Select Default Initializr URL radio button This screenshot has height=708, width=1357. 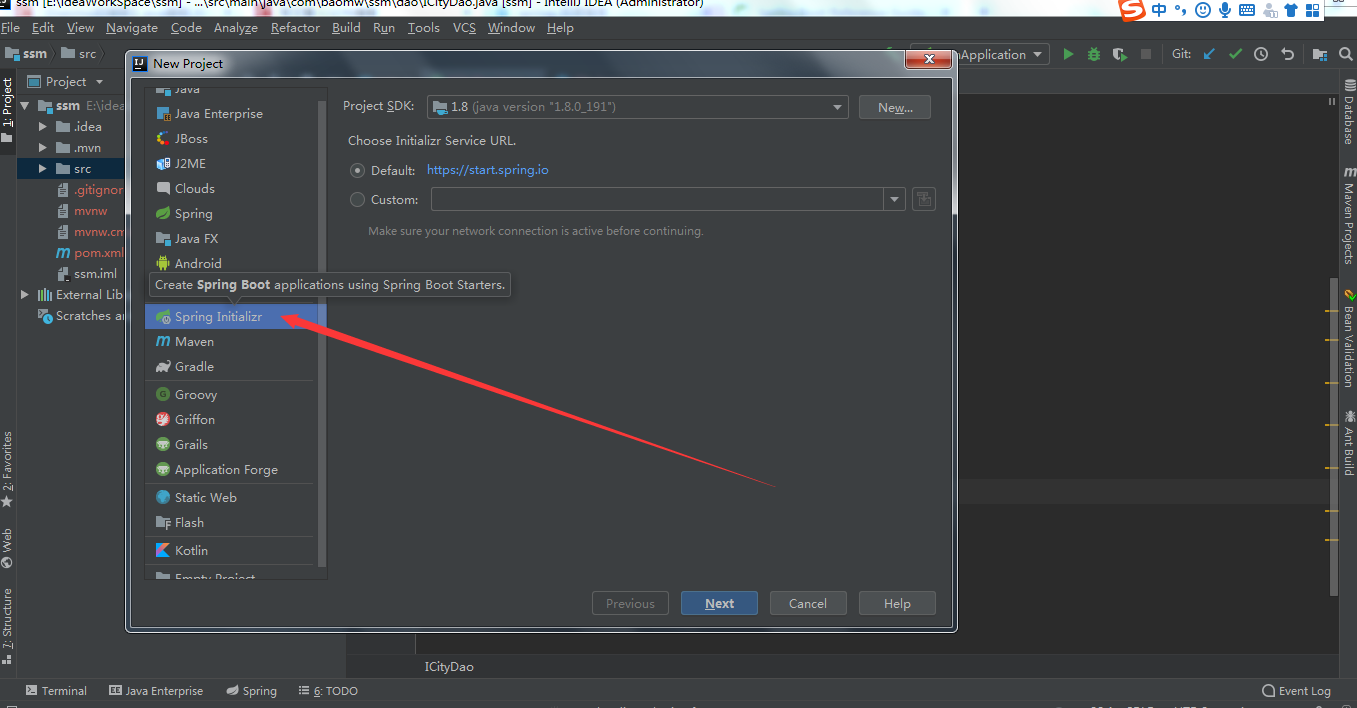[x=357, y=170]
